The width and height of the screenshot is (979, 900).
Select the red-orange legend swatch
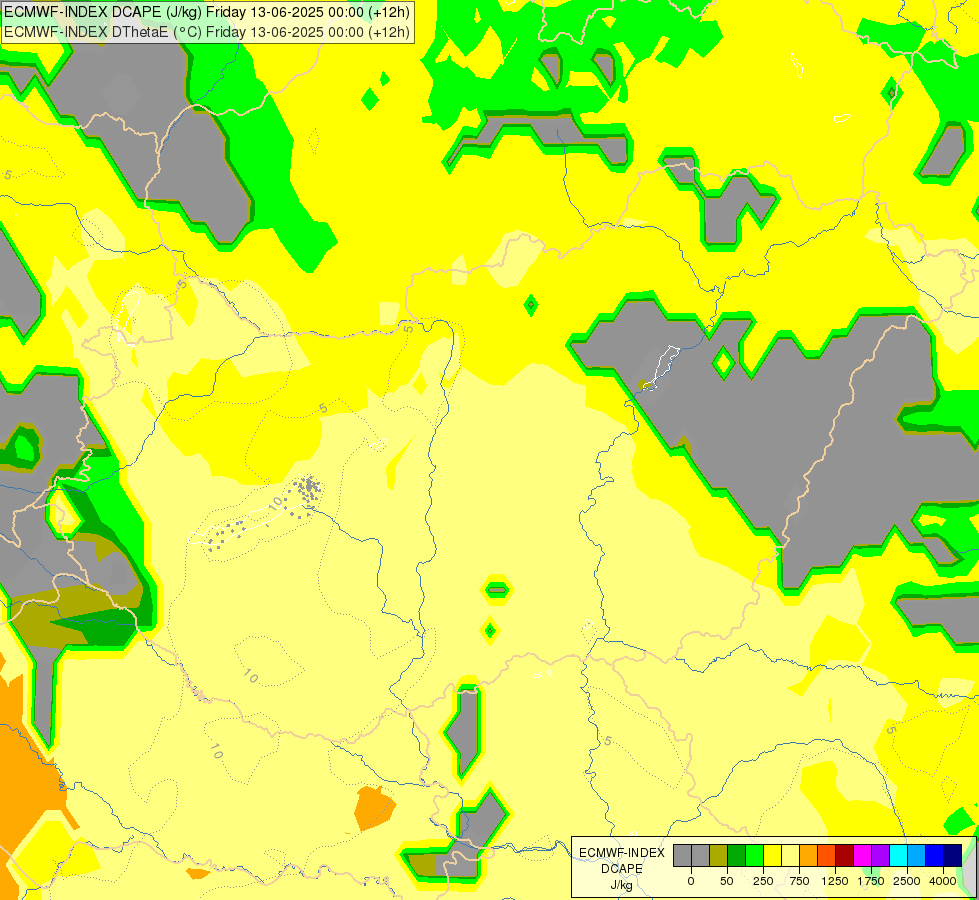pyautogui.click(x=827, y=856)
